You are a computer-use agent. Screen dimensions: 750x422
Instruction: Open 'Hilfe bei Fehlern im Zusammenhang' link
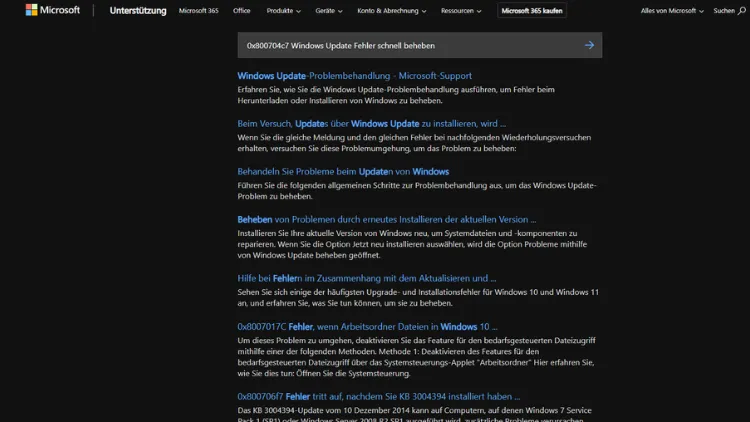[366, 278]
